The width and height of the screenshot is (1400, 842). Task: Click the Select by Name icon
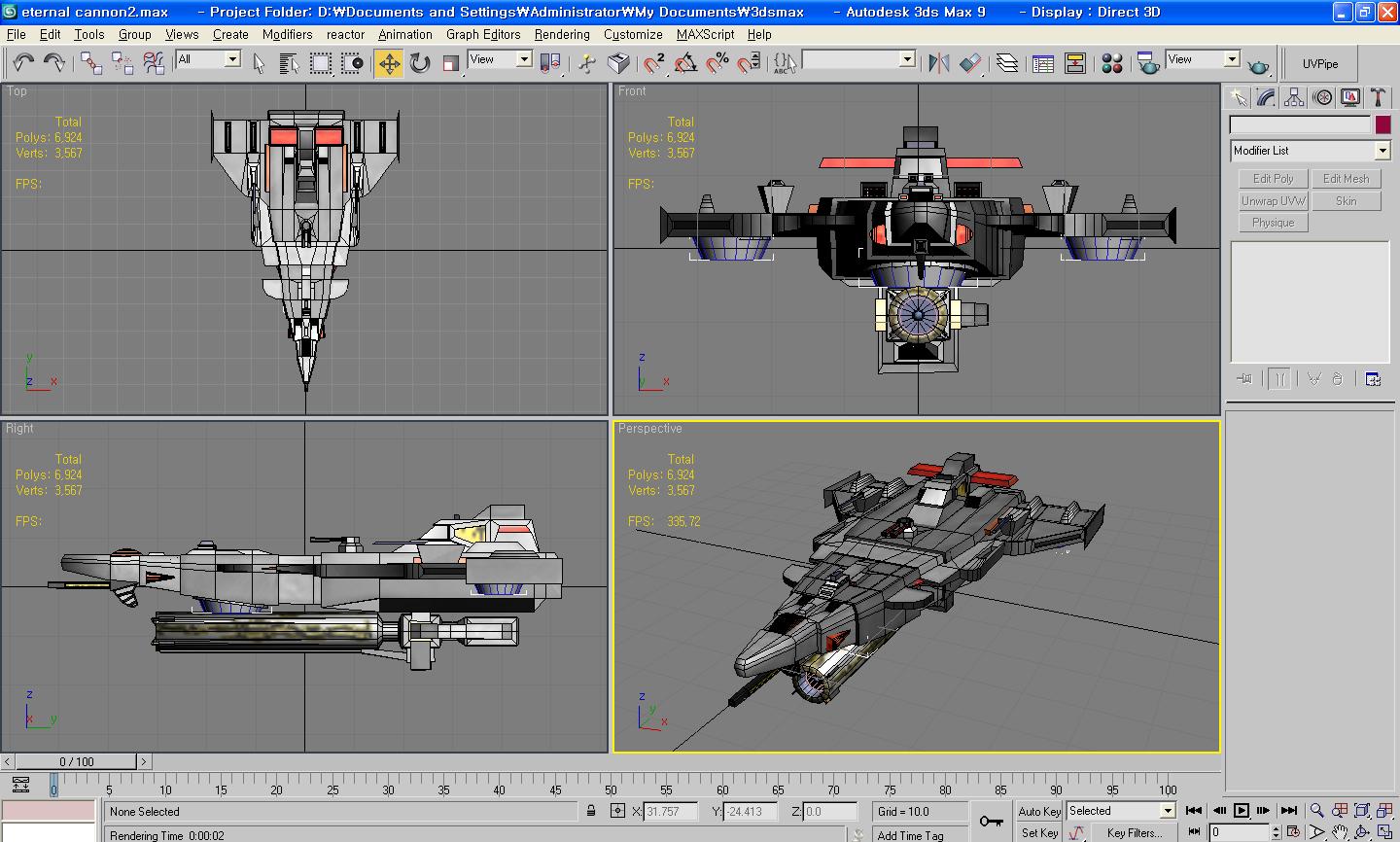(x=289, y=63)
